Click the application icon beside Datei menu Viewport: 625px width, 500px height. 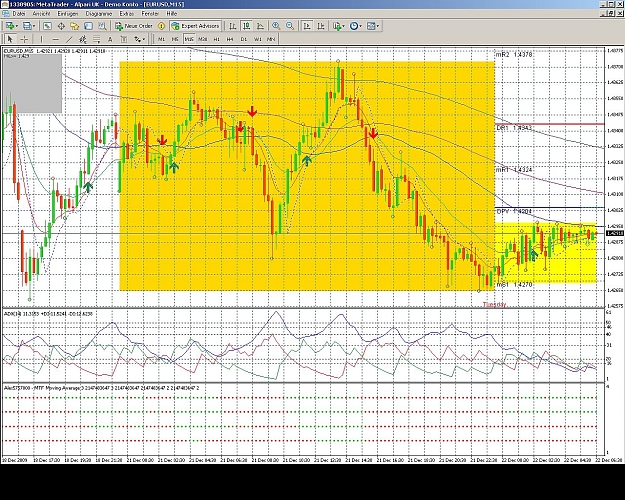click(6, 14)
